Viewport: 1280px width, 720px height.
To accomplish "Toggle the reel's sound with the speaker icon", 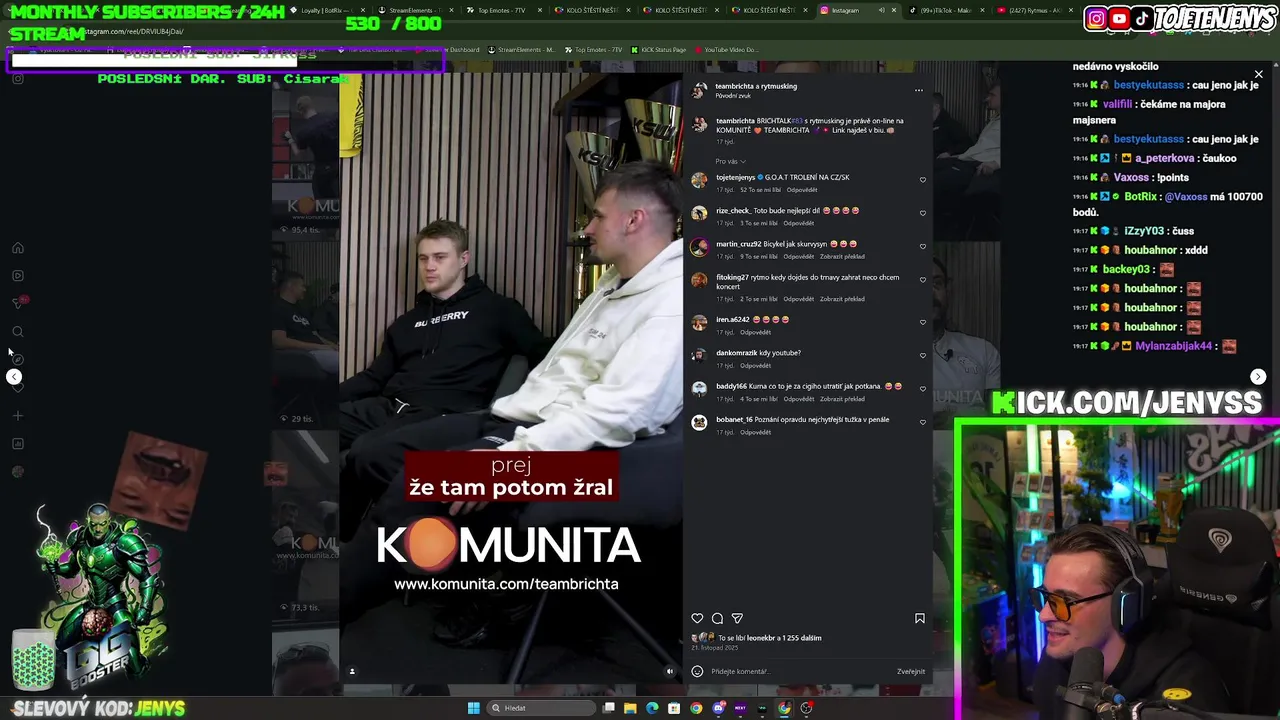I will pyautogui.click(x=670, y=671).
